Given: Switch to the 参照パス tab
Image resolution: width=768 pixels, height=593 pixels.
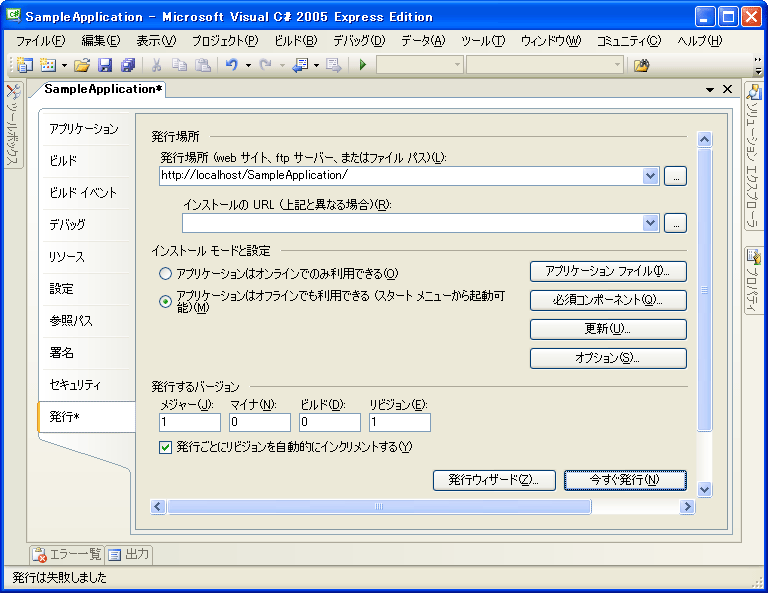Looking at the screenshot, I should click(84, 321).
